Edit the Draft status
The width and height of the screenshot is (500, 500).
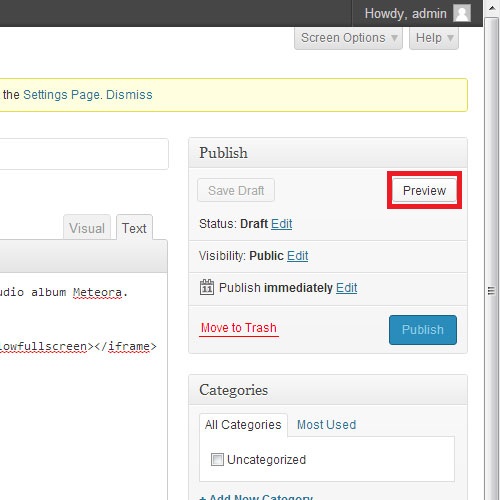tap(281, 224)
